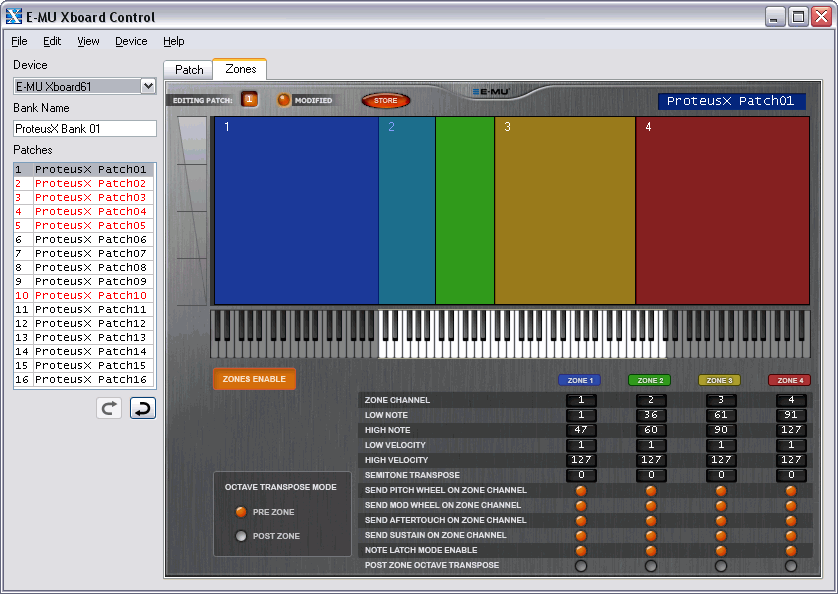Click the gold zone 3 region

pos(565,211)
